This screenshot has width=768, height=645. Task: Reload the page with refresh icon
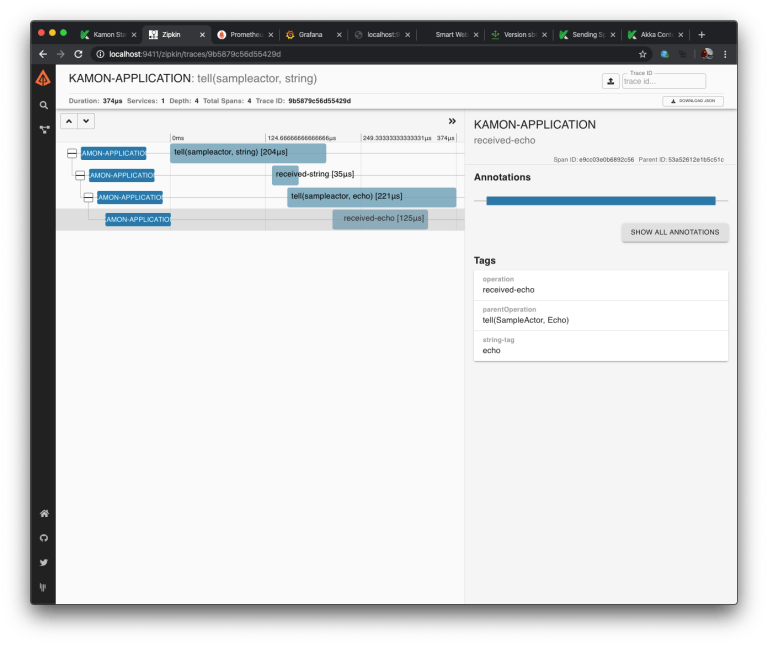78,54
